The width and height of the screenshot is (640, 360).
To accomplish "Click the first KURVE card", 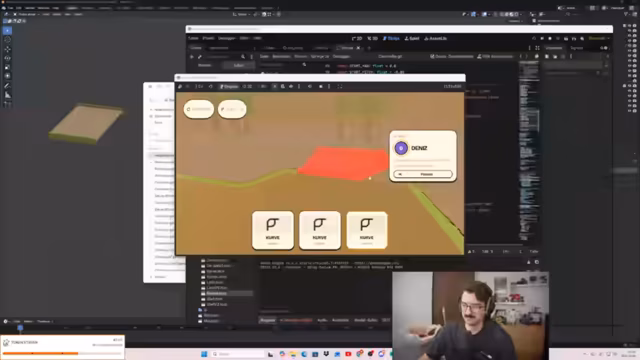I will 273,230.
